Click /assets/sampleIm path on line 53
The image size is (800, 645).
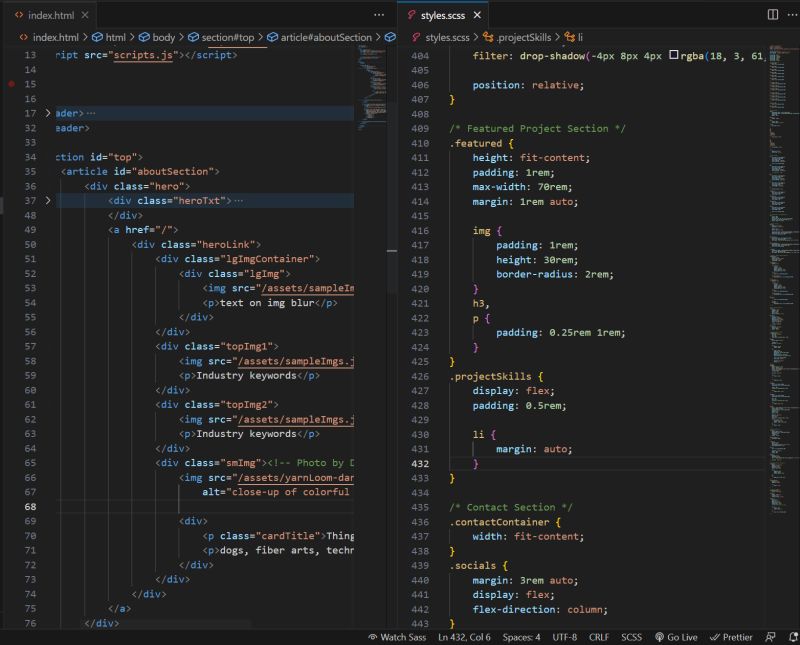308,288
